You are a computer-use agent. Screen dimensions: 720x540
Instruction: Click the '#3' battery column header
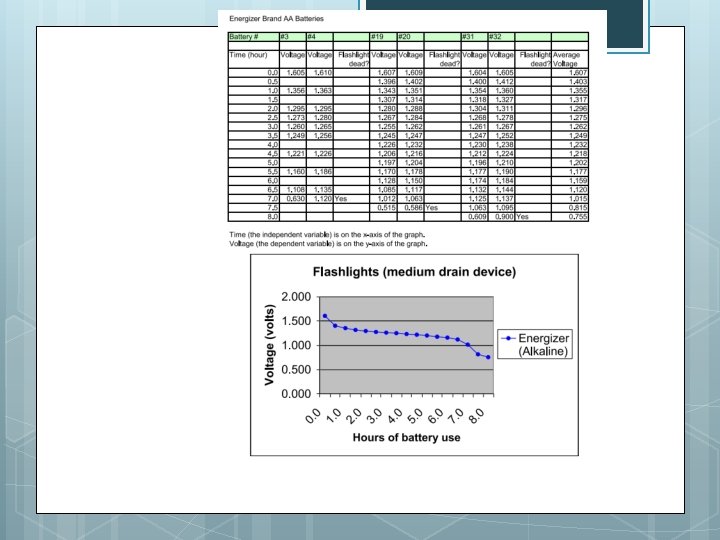pyautogui.click(x=292, y=37)
